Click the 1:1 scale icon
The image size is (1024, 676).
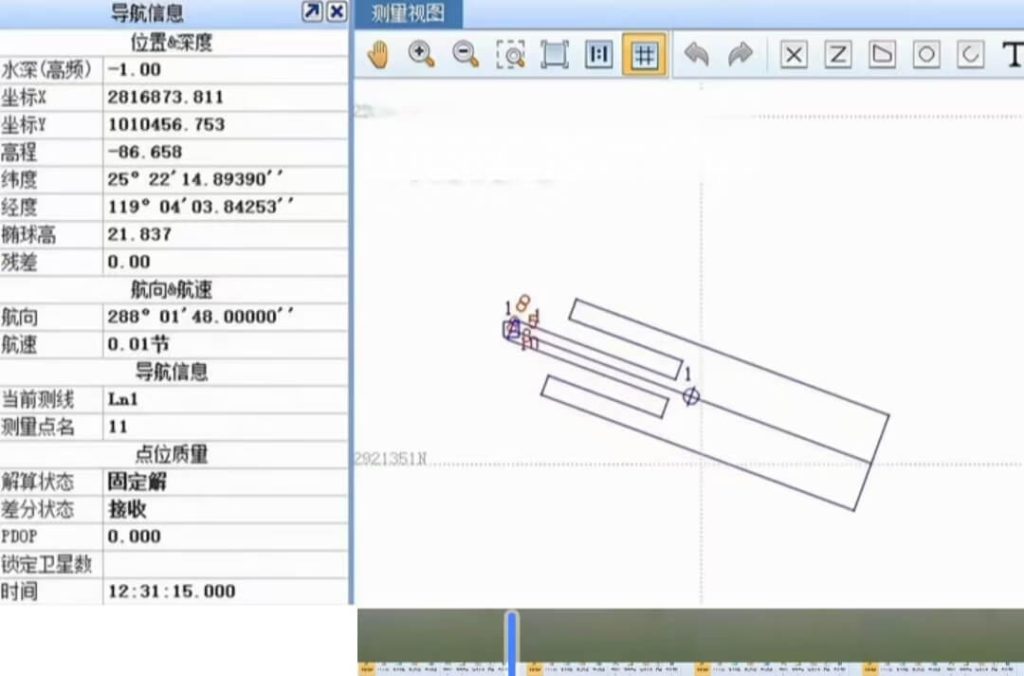tap(599, 55)
